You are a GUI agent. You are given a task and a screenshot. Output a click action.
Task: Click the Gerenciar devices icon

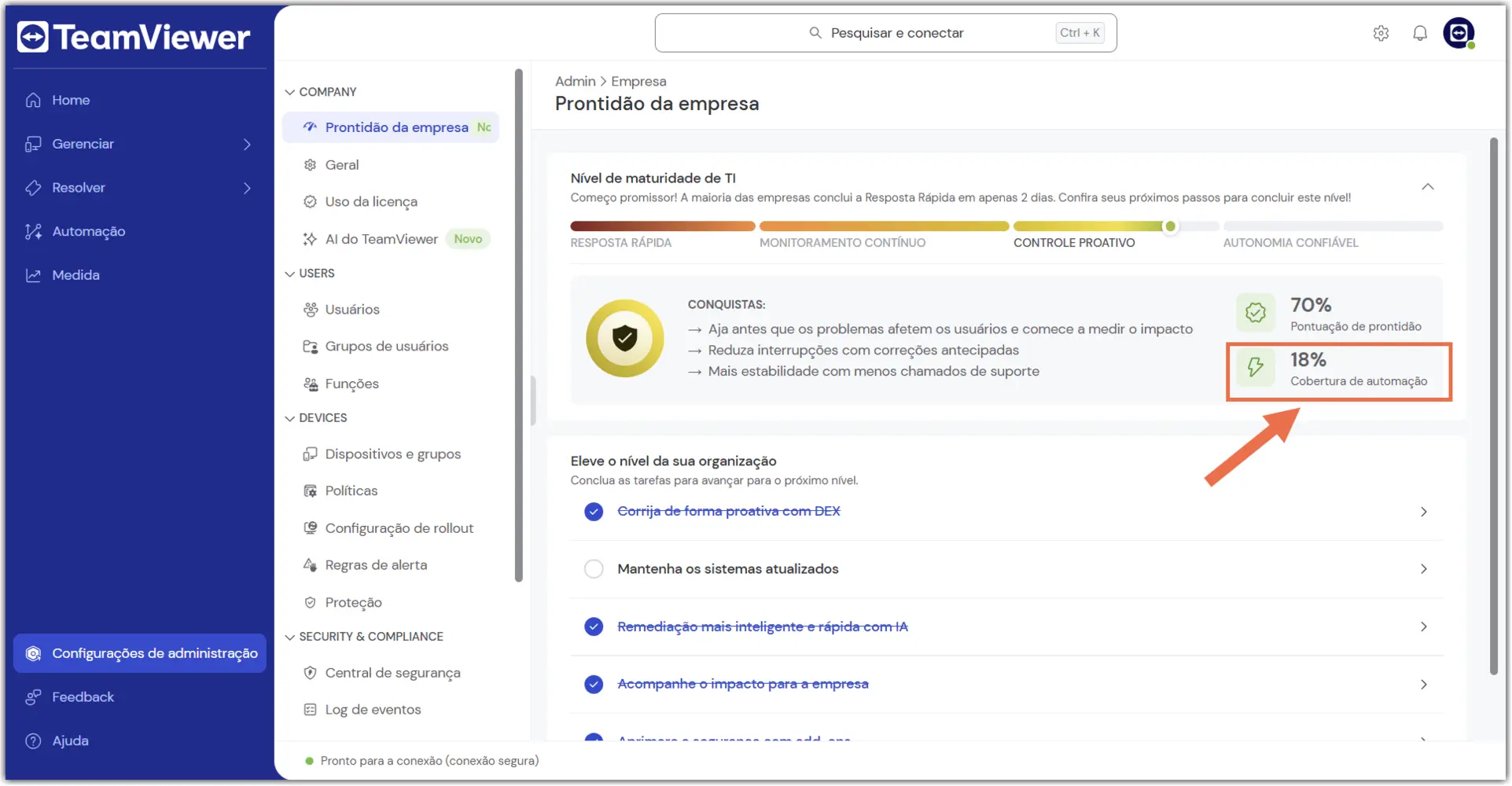33,144
